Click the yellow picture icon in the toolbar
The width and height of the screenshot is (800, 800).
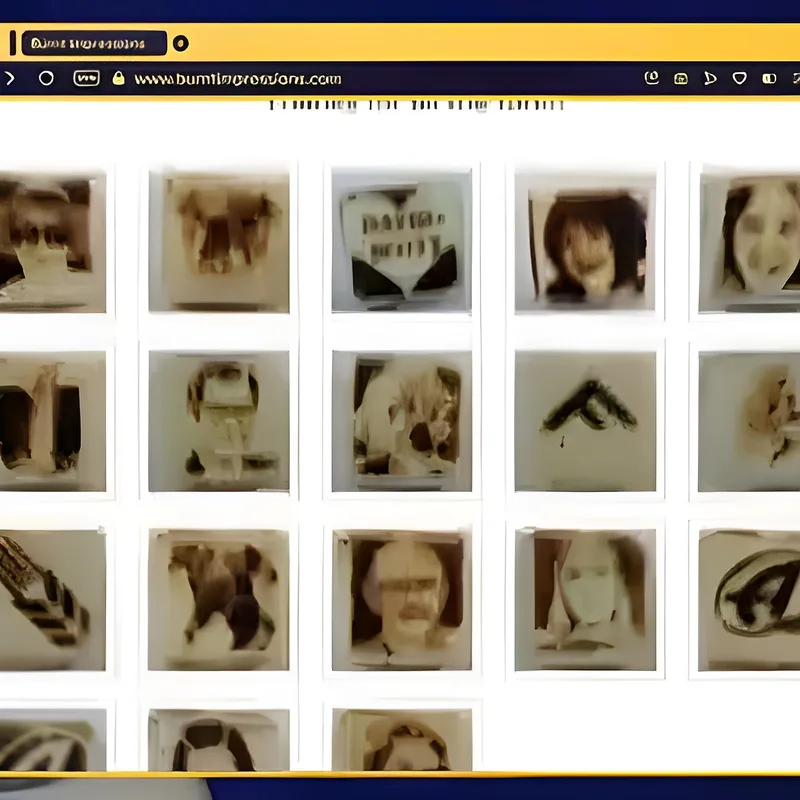pos(681,79)
